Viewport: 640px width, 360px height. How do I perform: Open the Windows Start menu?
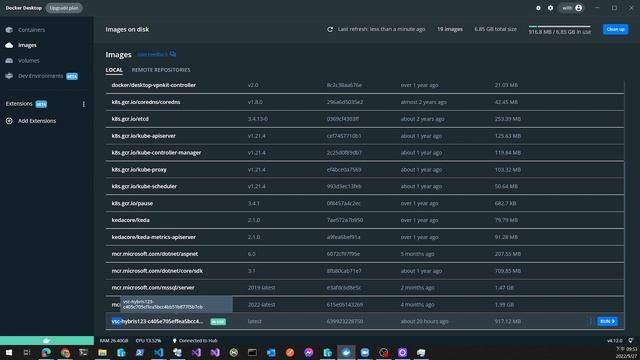(x=9, y=352)
